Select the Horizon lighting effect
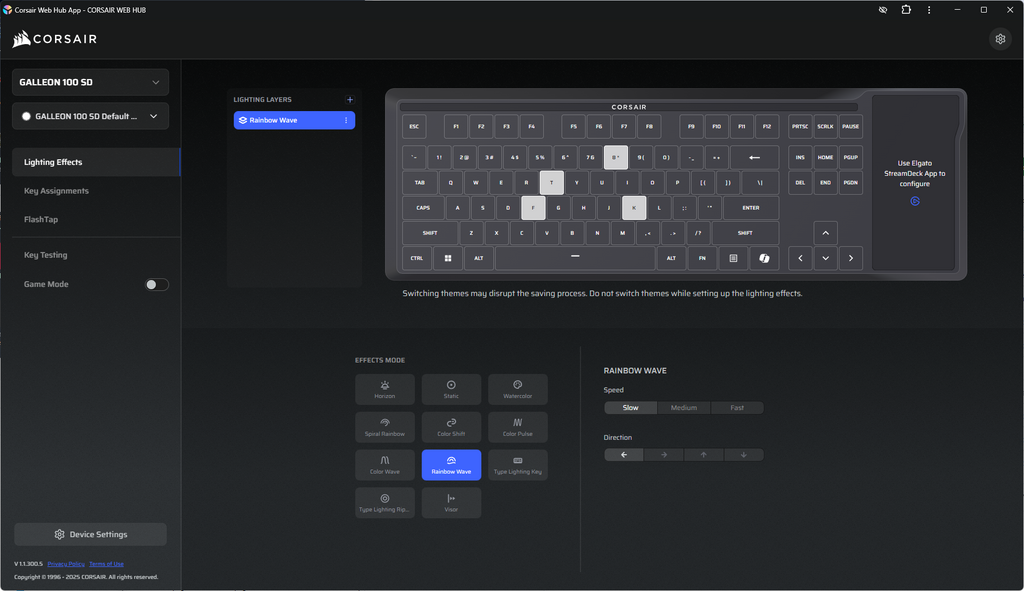 point(384,389)
